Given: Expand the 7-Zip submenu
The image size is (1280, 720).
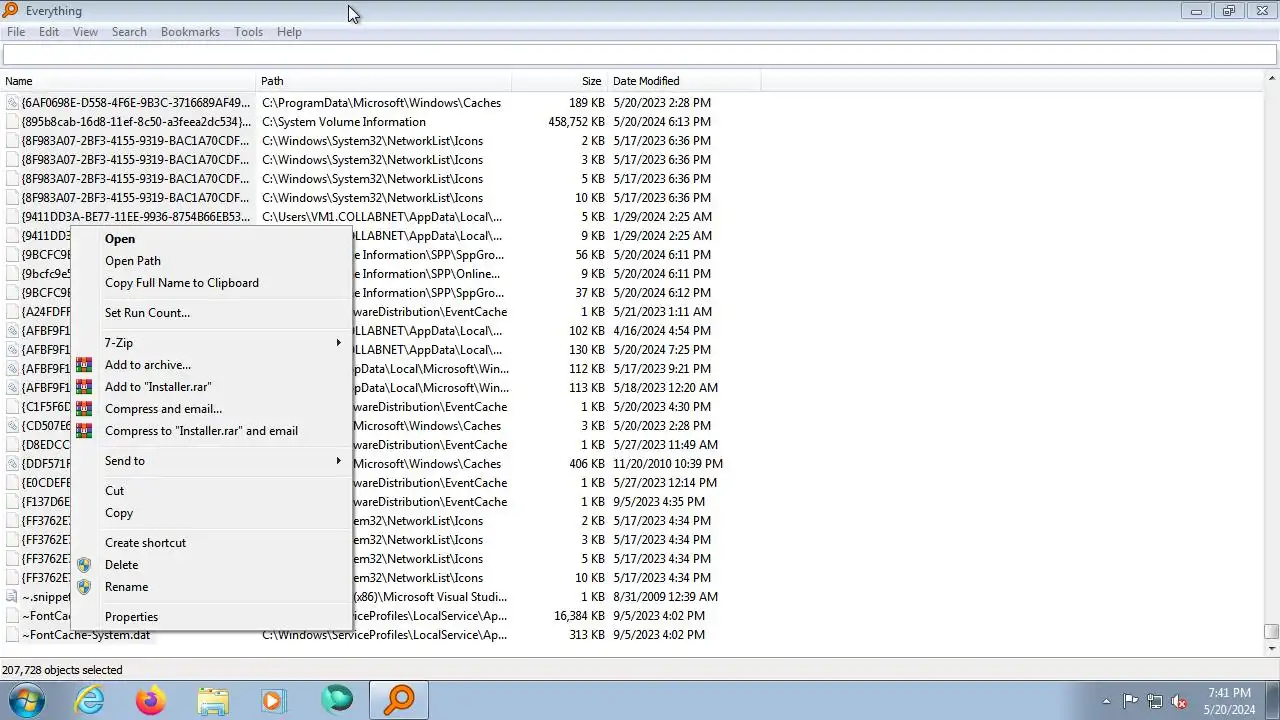Looking at the screenshot, I should point(213,343).
